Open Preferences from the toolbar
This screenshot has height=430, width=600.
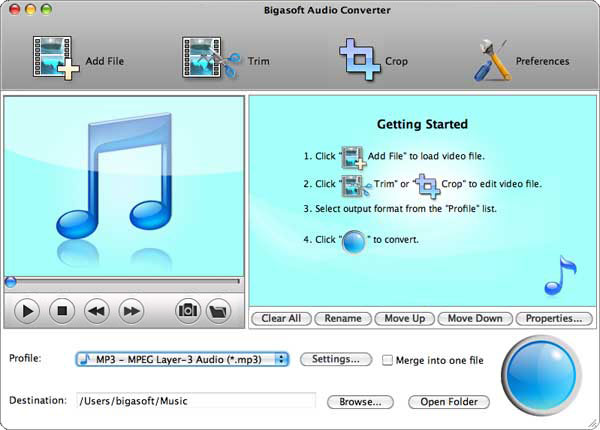tap(492, 60)
